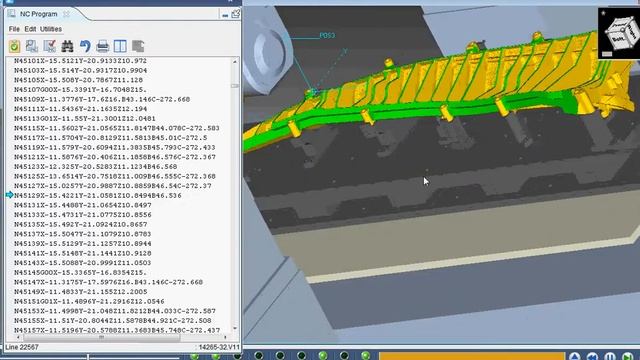Image resolution: width=640 pixels, height=360 pixels.
Task: Select the line starting N45153X-11.4998
Action: [115, 311]
